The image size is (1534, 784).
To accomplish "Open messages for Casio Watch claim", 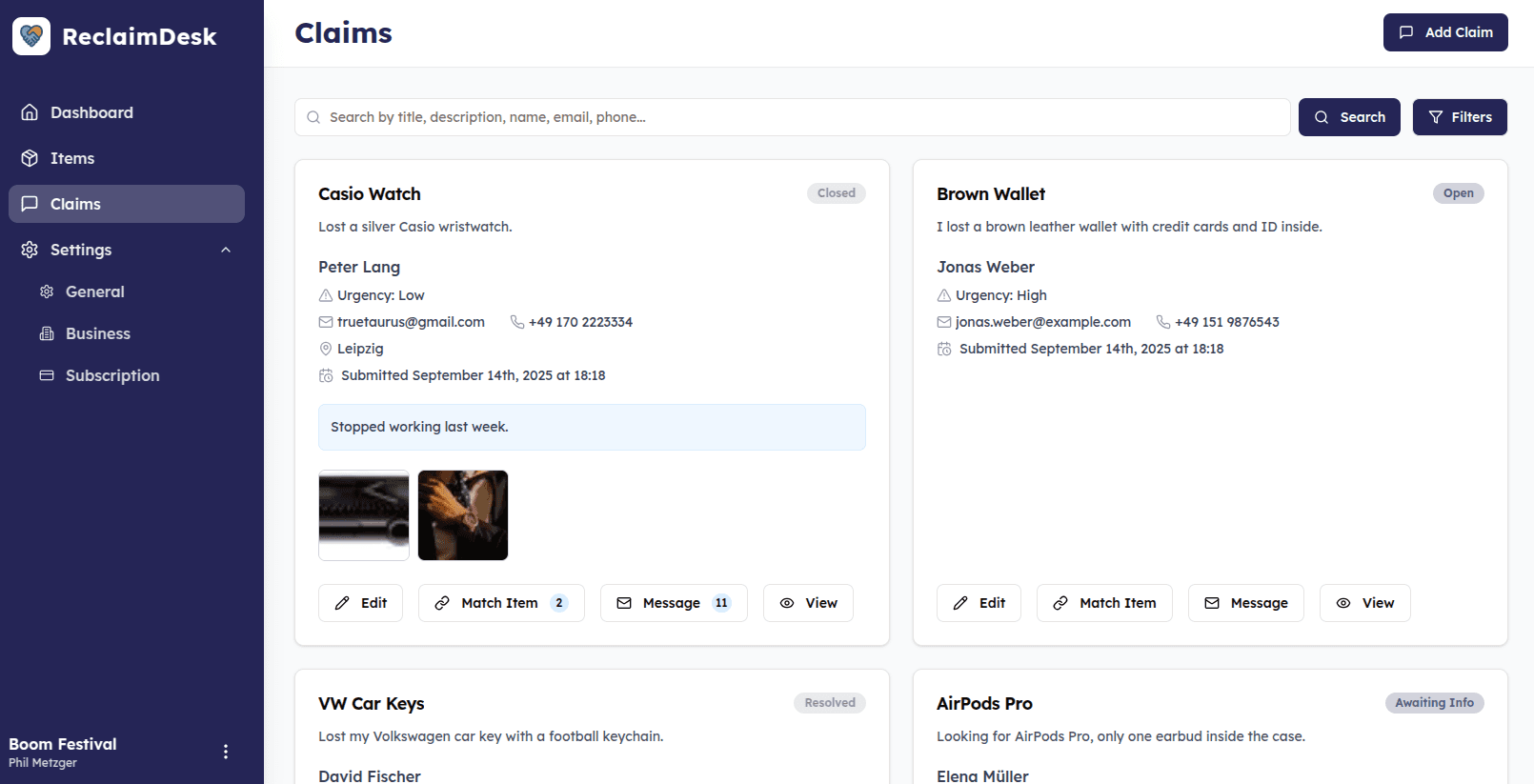I will (x=674, y=603).
